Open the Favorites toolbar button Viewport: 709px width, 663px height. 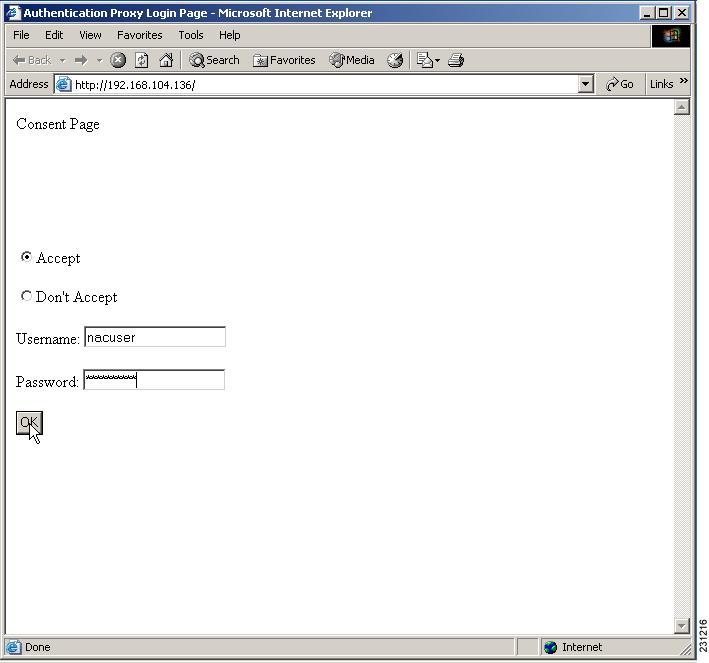[x=284, y=60]
